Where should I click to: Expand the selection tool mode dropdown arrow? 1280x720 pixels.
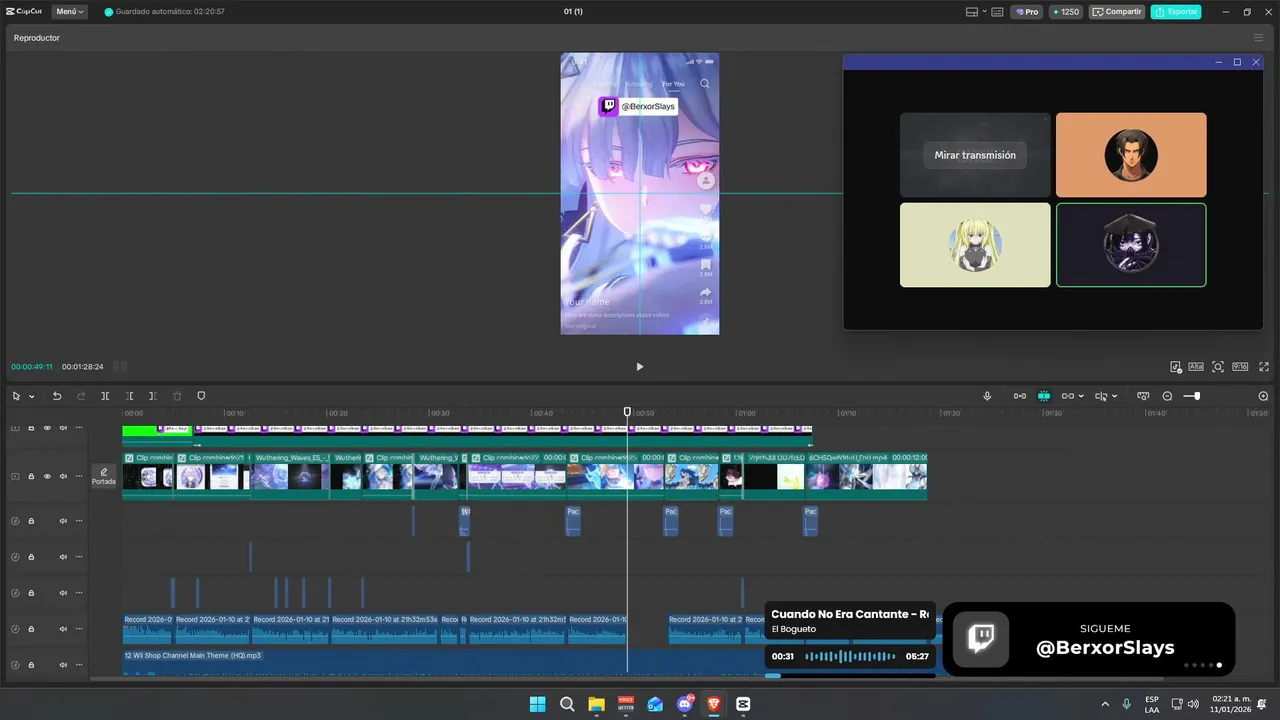[32, 397]
